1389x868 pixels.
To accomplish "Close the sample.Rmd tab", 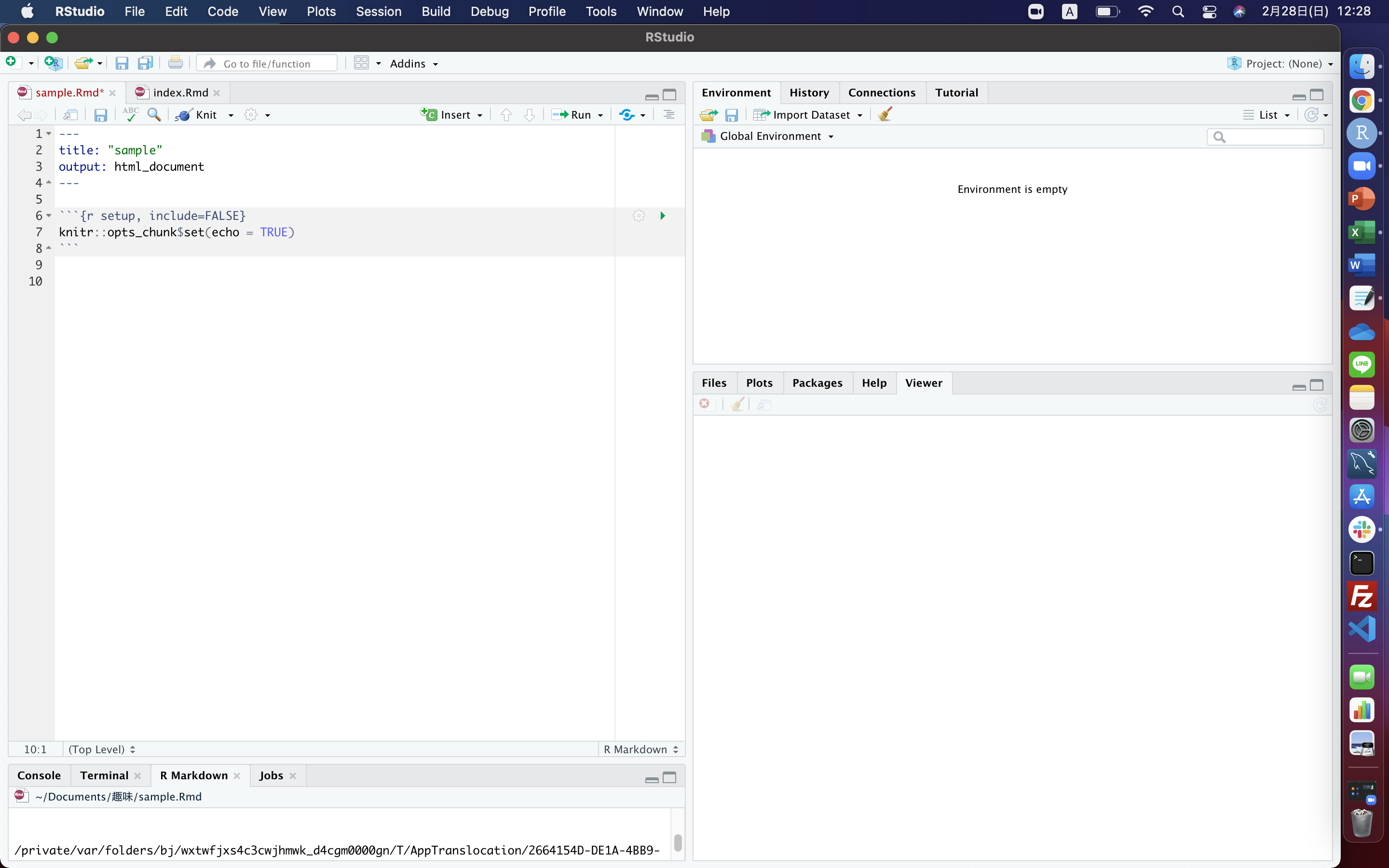I will [112, 93].
